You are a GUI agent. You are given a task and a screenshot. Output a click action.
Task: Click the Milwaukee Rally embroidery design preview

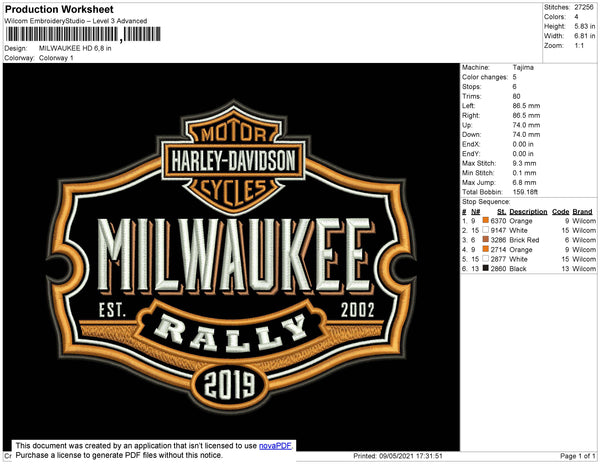231,257
